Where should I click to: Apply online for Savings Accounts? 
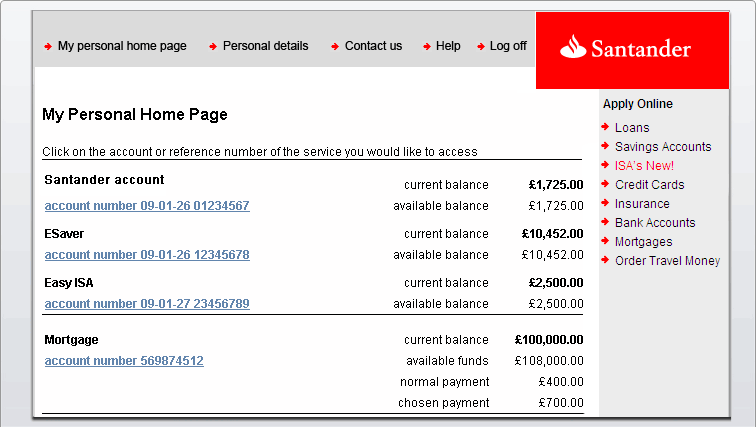click(x=663, y=147)
